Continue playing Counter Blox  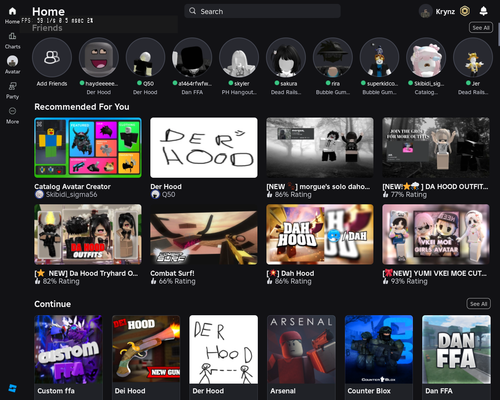click(379, 349)
